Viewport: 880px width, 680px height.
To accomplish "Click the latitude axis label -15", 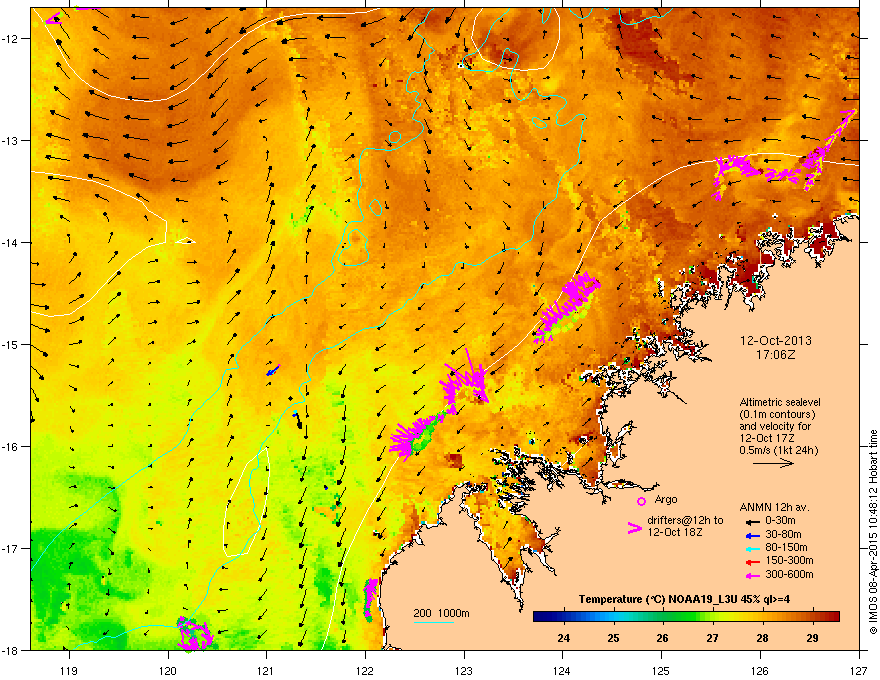I will (x=12, y=344).
